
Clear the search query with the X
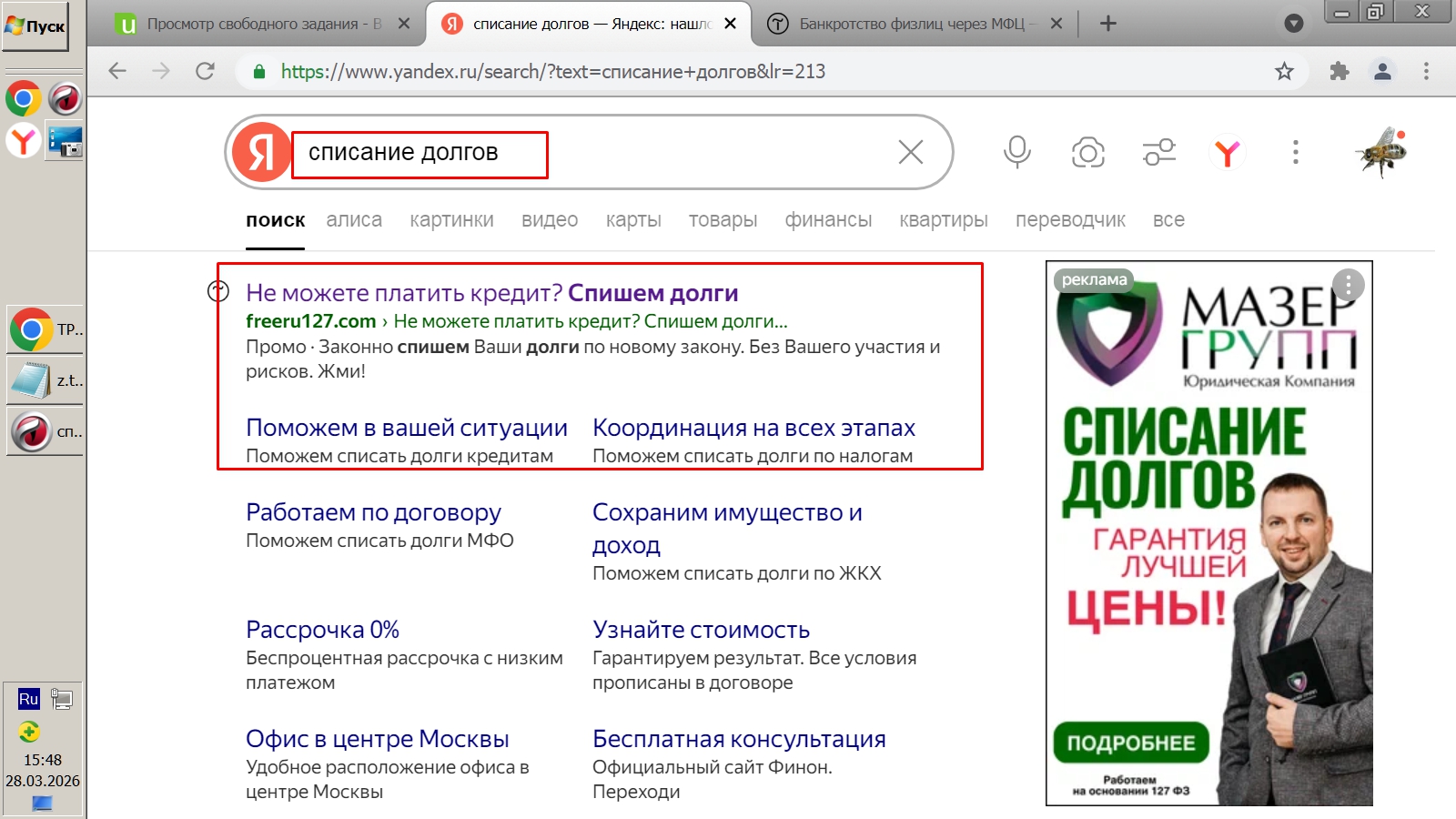coord(911,152)
